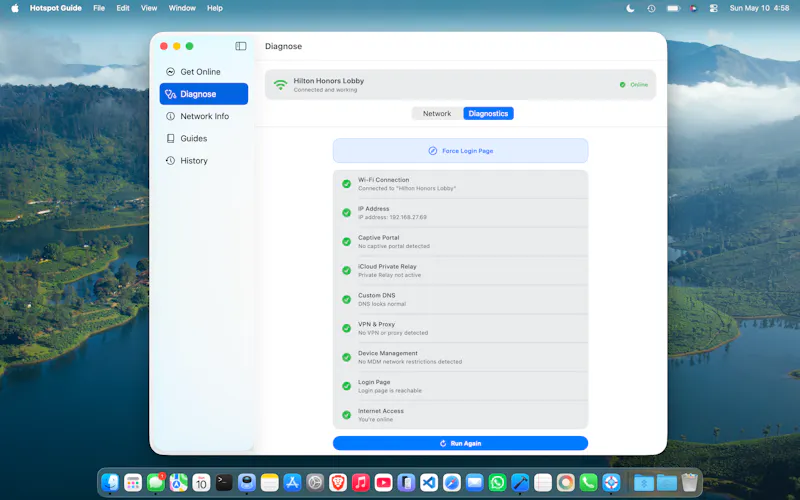The width and height of the screenshot is (800, 500).
Task: Click the Wi-Fi Connection check mark
Action: coord(346,184)
